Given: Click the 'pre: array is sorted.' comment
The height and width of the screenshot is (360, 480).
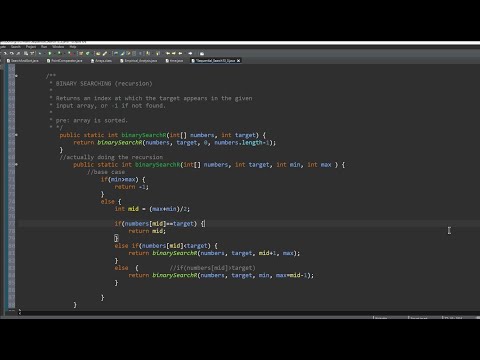Looking at the screenshot, I should point(92,120).
